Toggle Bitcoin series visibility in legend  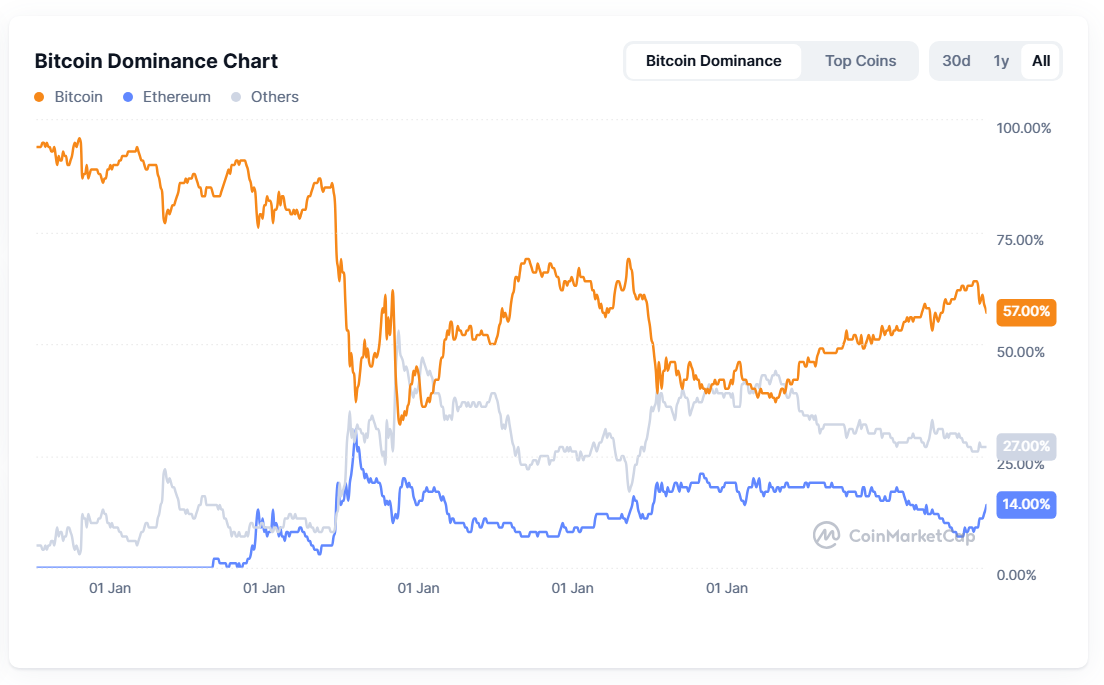(69, 96)
